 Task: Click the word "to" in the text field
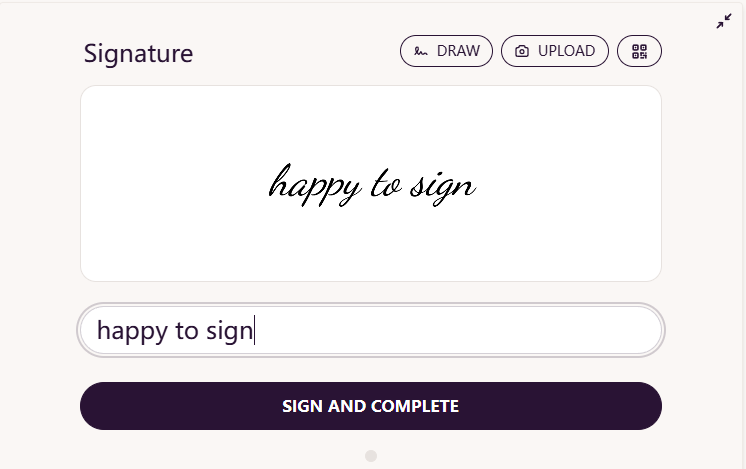186,330
